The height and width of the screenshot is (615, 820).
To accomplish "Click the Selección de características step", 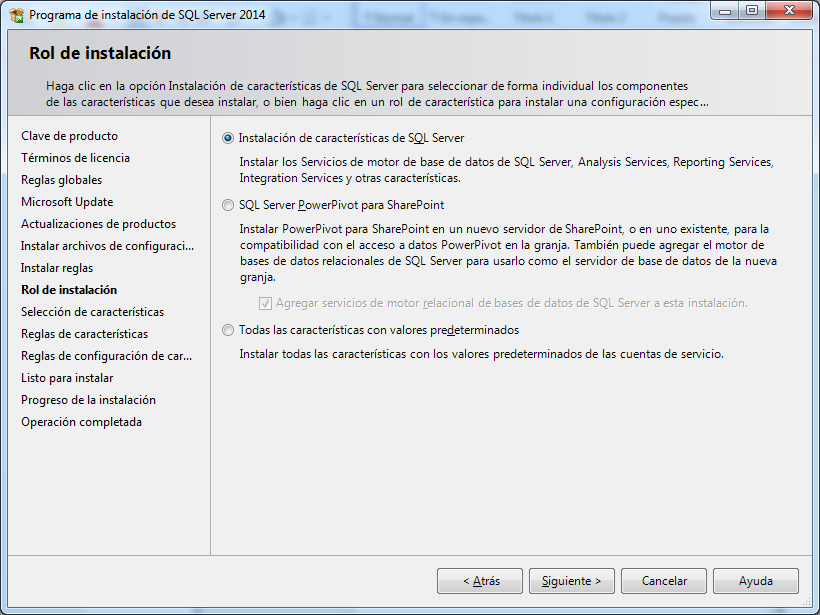I will (93, 312).
